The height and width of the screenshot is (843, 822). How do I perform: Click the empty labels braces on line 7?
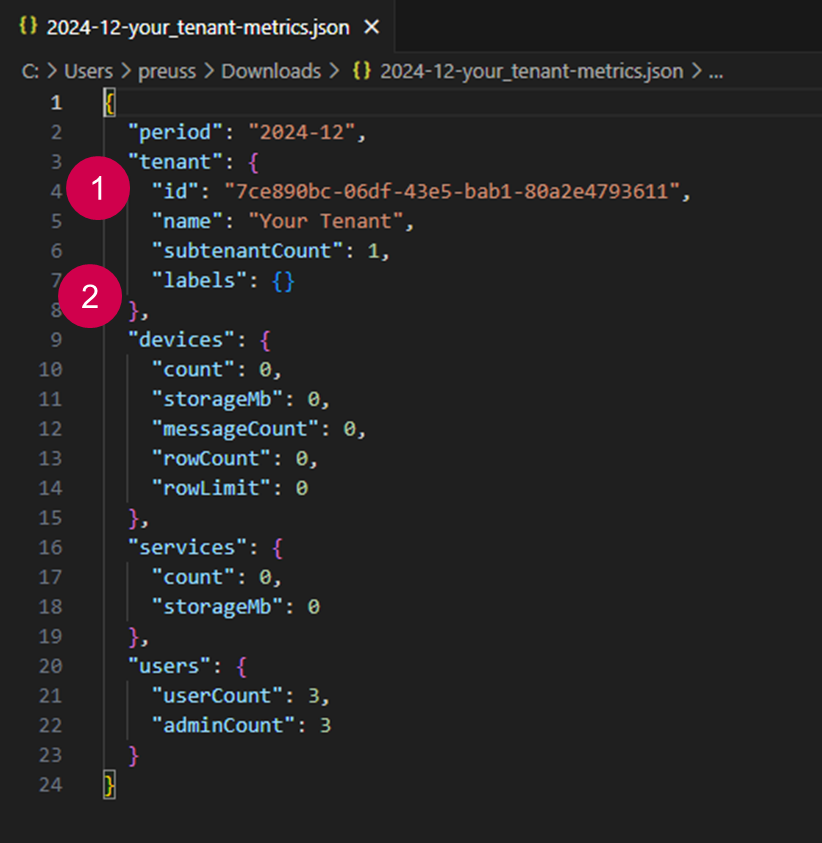283,281
